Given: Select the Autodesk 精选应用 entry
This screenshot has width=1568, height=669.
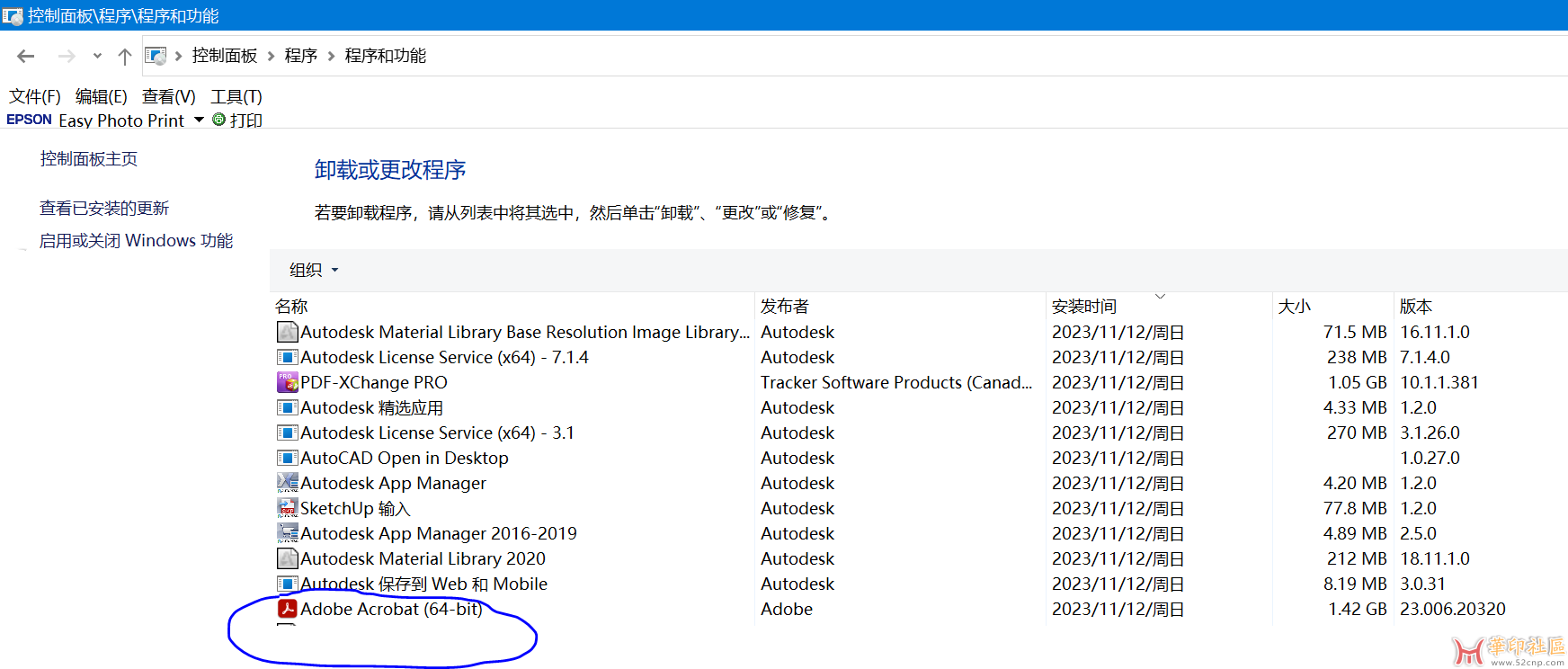Looking at the screenshot, I should pos(371,407).
